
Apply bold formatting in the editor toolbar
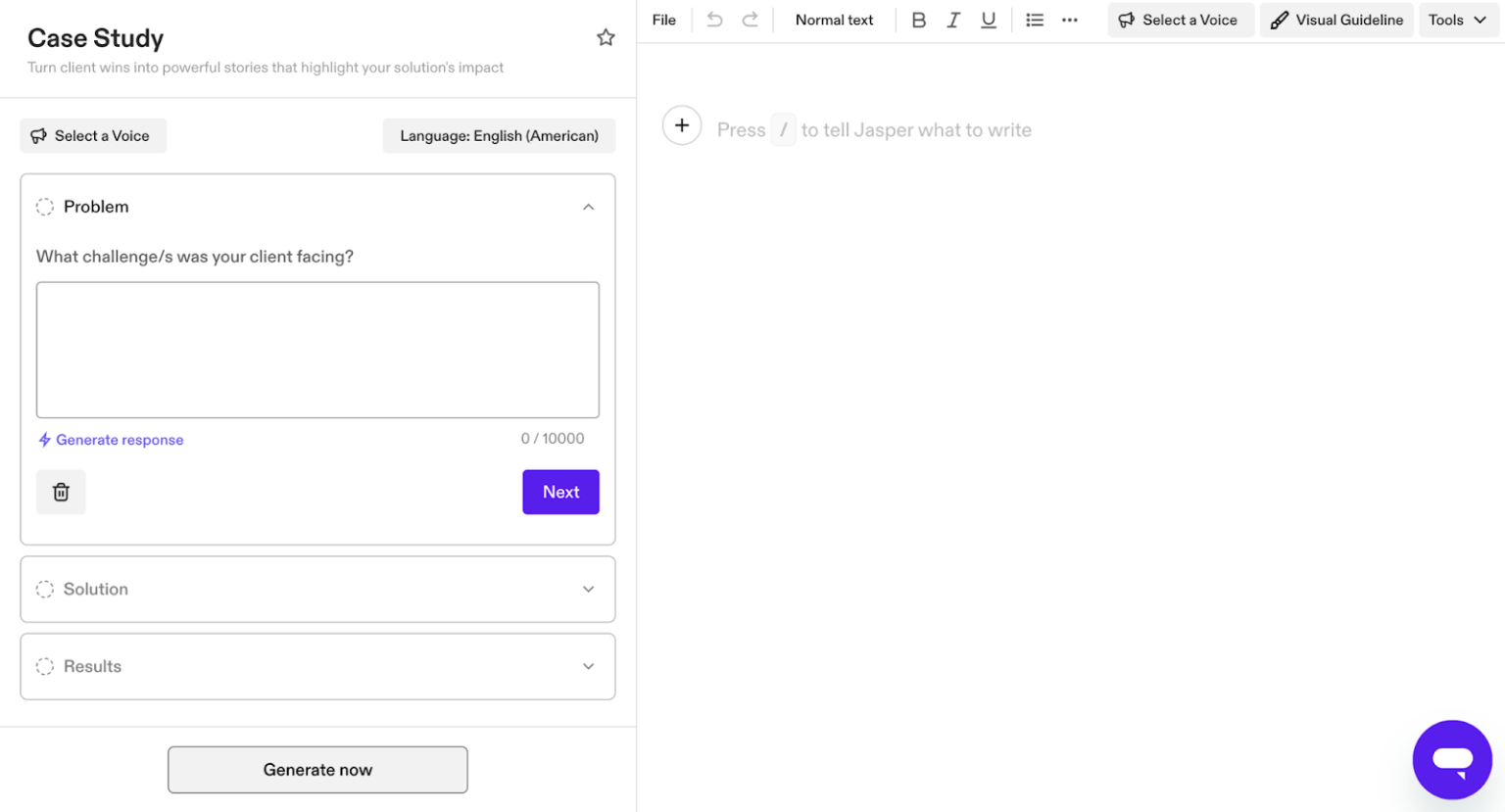[x=919, y=20]
